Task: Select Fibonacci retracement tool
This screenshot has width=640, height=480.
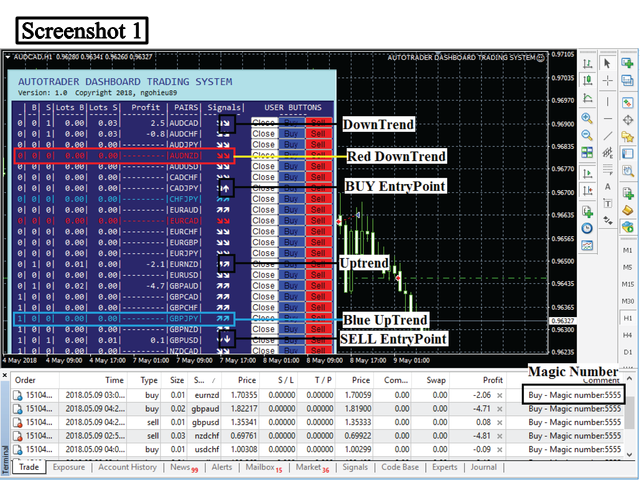Action: [x=607, y=169]
